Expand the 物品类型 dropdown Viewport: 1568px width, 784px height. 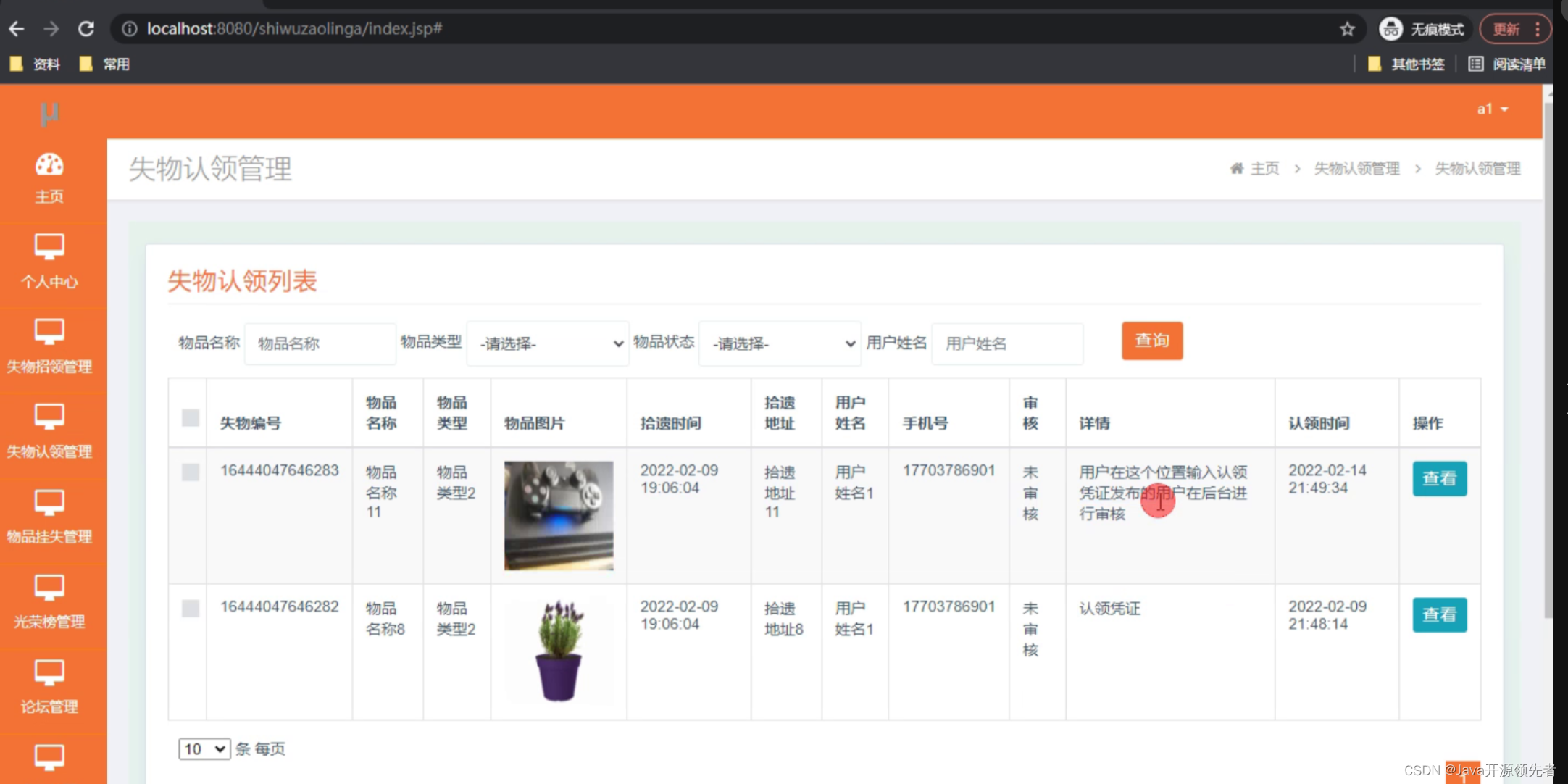pos(548,343)
